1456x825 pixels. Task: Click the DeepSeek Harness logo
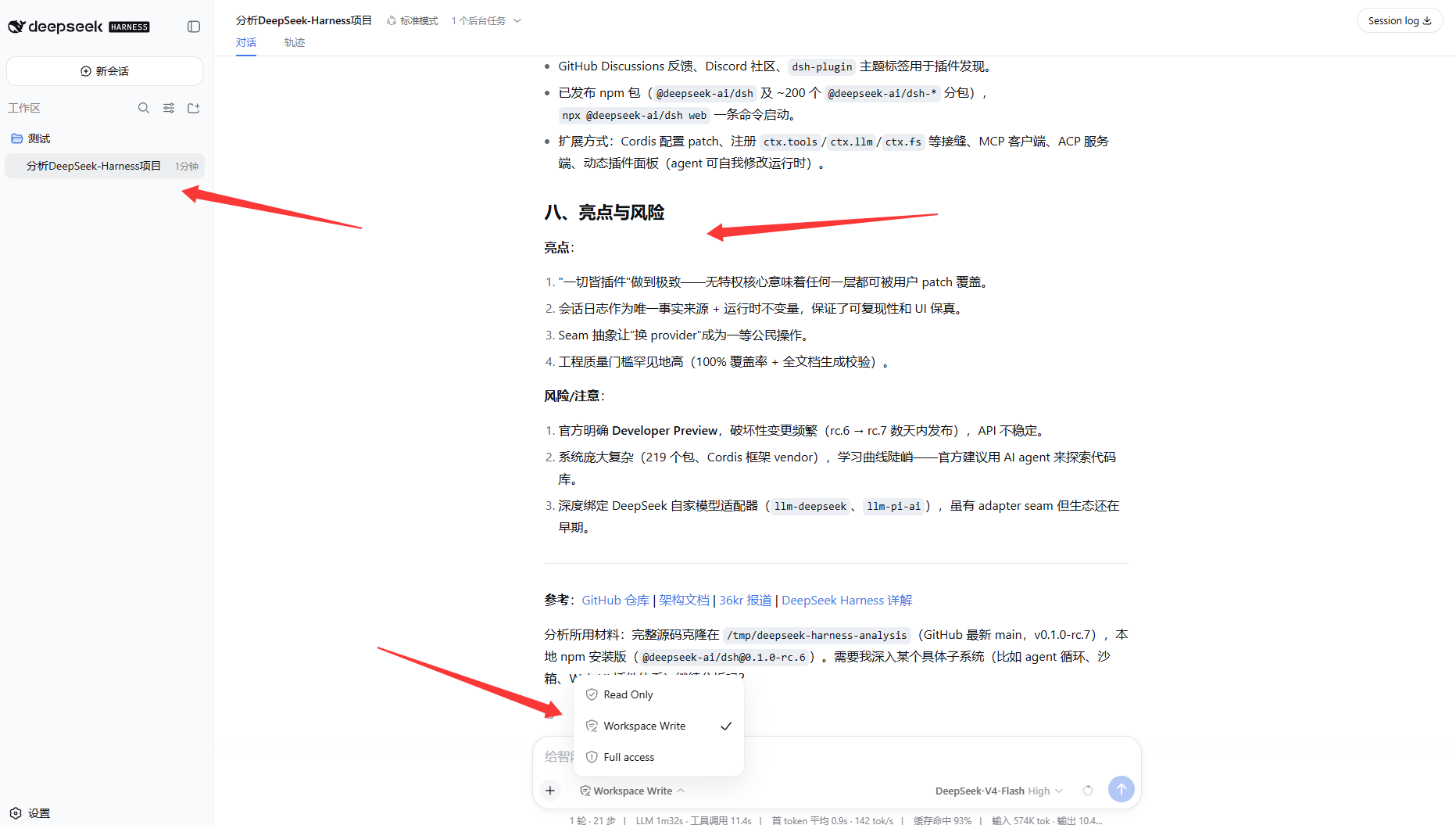(78, 27)
